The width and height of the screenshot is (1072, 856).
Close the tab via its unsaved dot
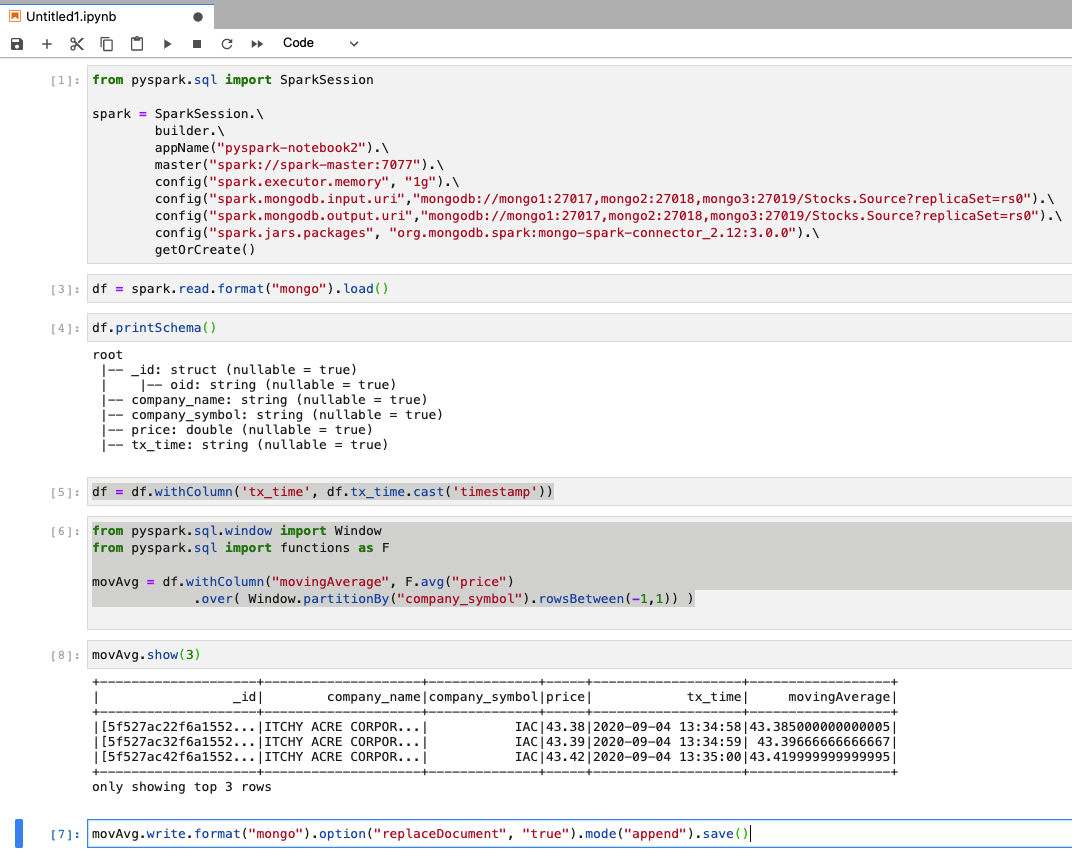[x=197, y=17]
